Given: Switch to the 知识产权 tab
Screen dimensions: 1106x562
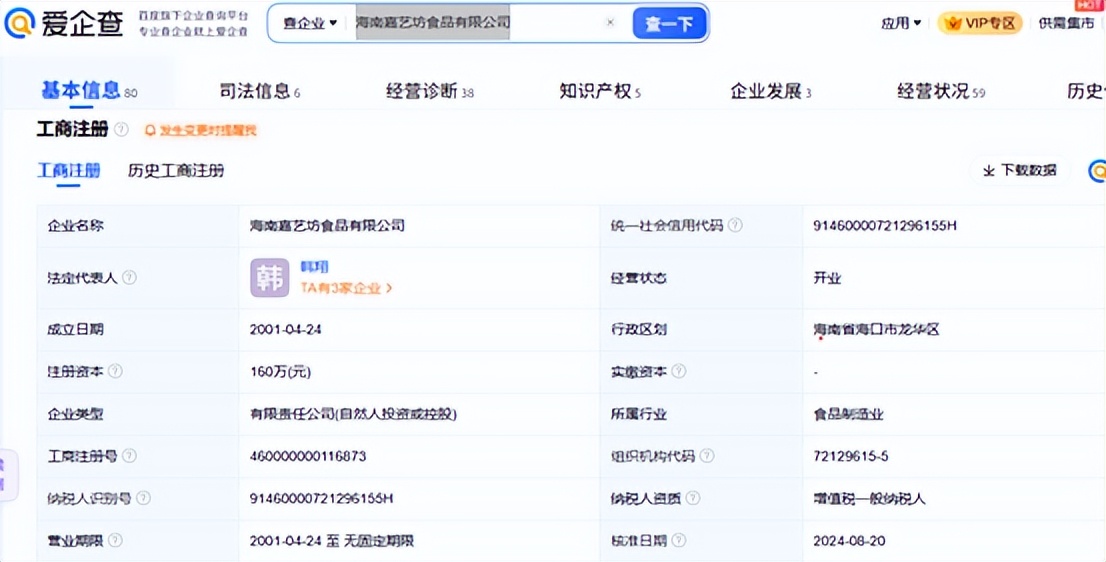Looking at the screenshot, I should (x=600, y=91).
